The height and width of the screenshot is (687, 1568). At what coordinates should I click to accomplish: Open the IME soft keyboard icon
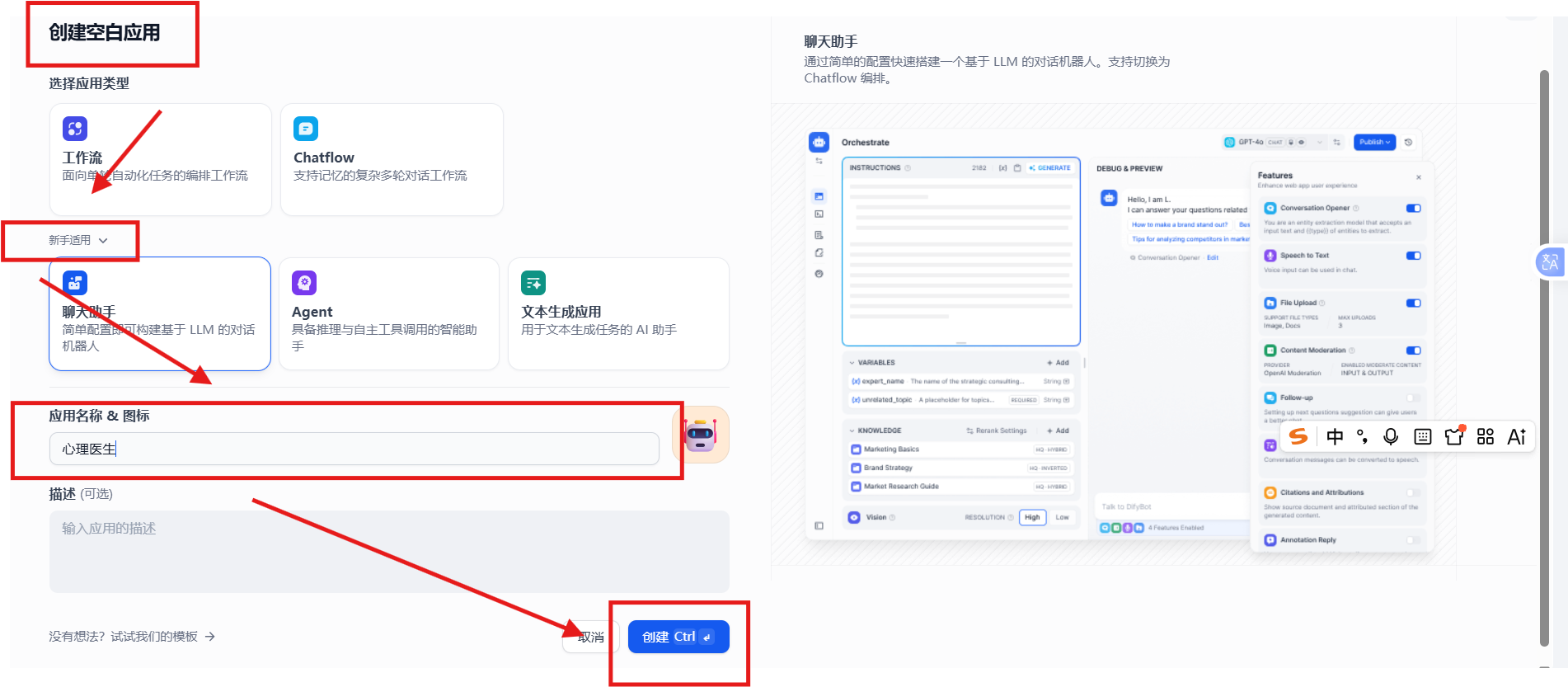pyautogui.click(x=1423, y=436)
